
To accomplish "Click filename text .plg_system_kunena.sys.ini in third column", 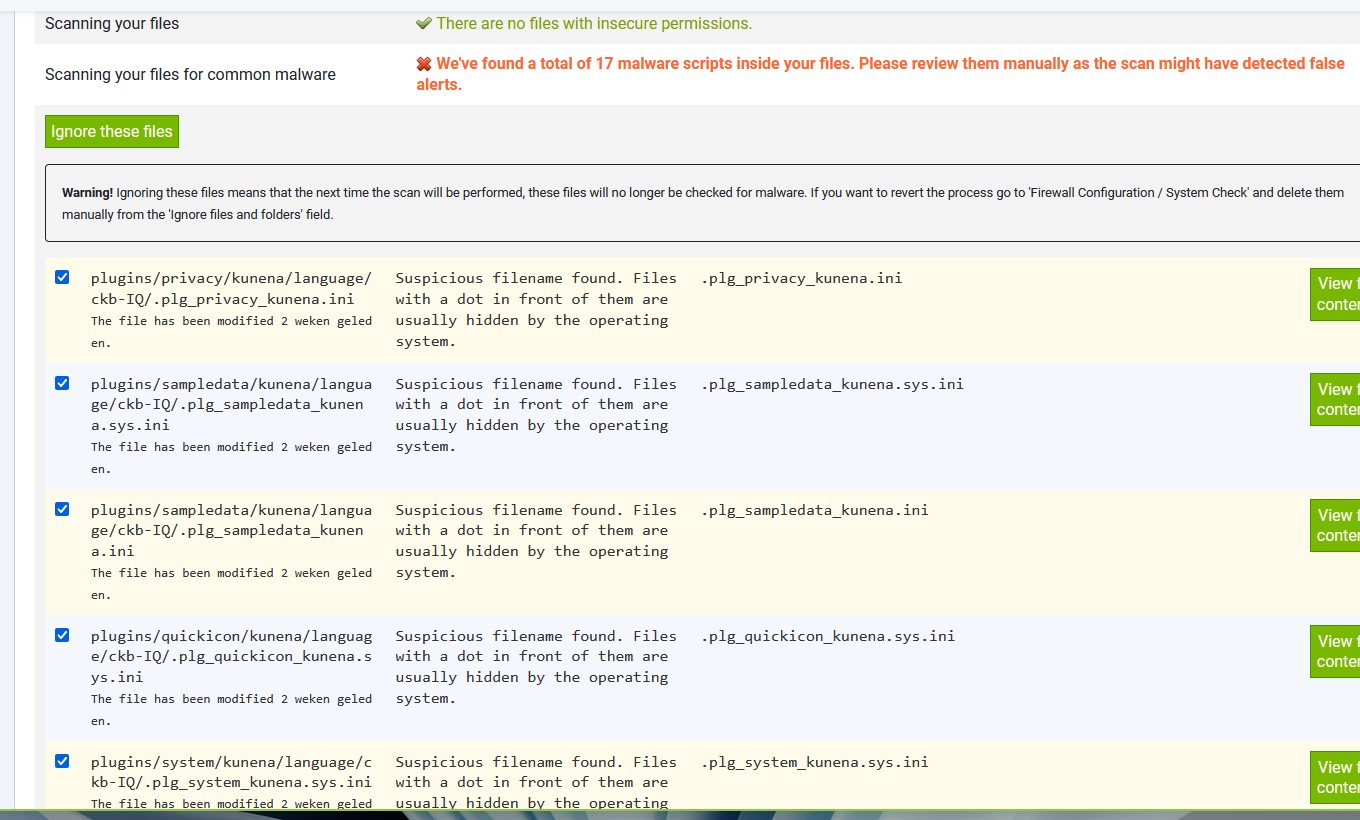I will coord(814,762).
